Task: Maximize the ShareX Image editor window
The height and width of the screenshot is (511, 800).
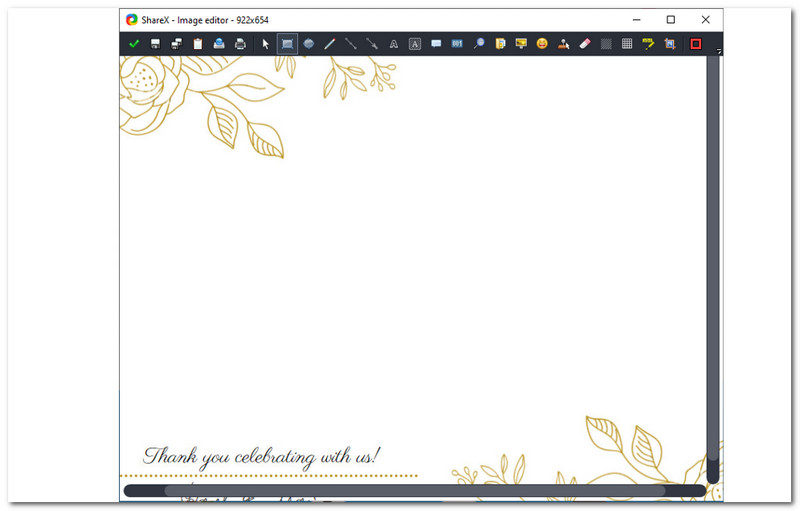Action: pos(671,19)
